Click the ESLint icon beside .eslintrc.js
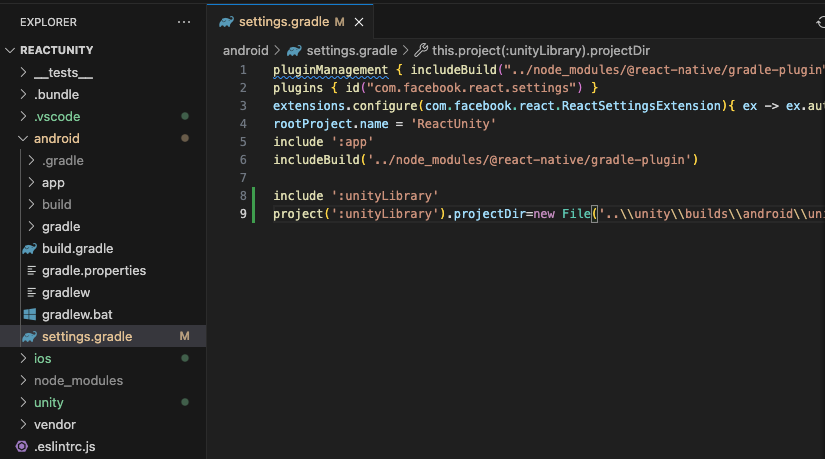 (x=22, y=447)
